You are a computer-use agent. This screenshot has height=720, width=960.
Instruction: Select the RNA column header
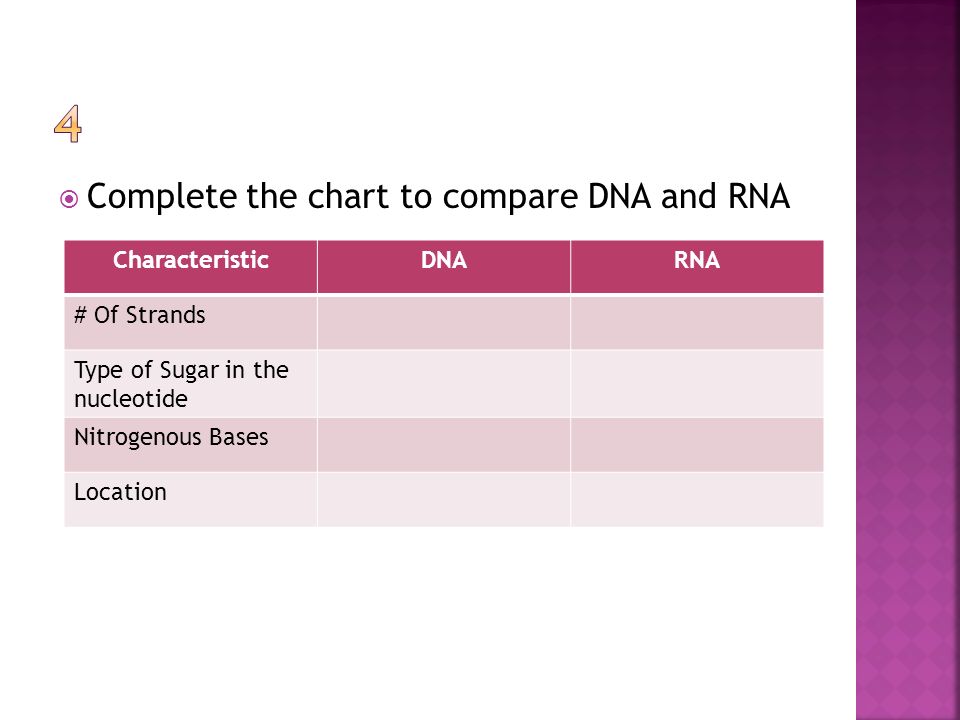(x=697, y=267)
